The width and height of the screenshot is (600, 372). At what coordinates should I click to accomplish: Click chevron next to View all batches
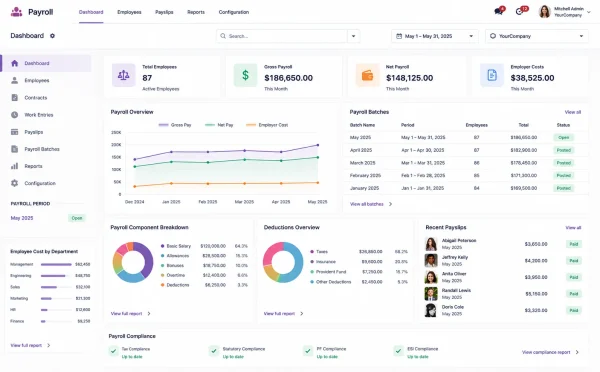click(390, 204)
